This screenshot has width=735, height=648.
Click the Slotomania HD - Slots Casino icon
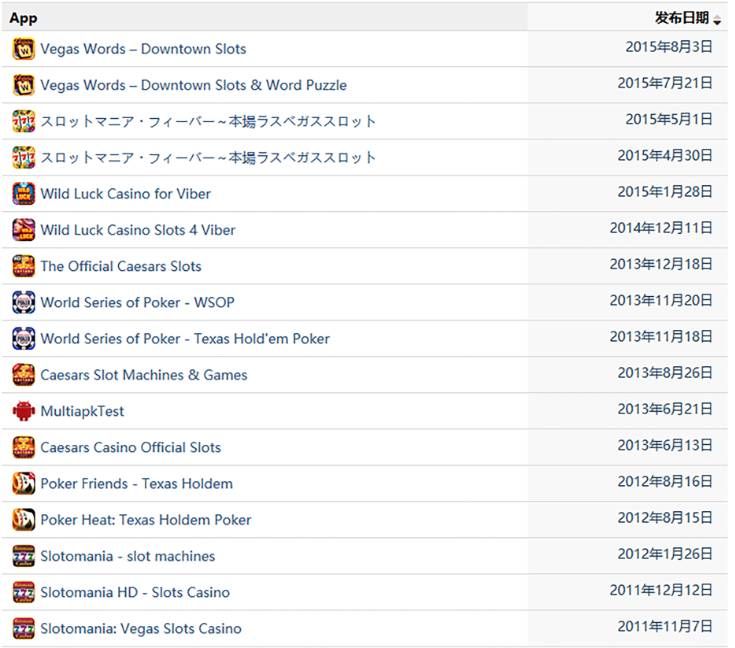[23, 592]
